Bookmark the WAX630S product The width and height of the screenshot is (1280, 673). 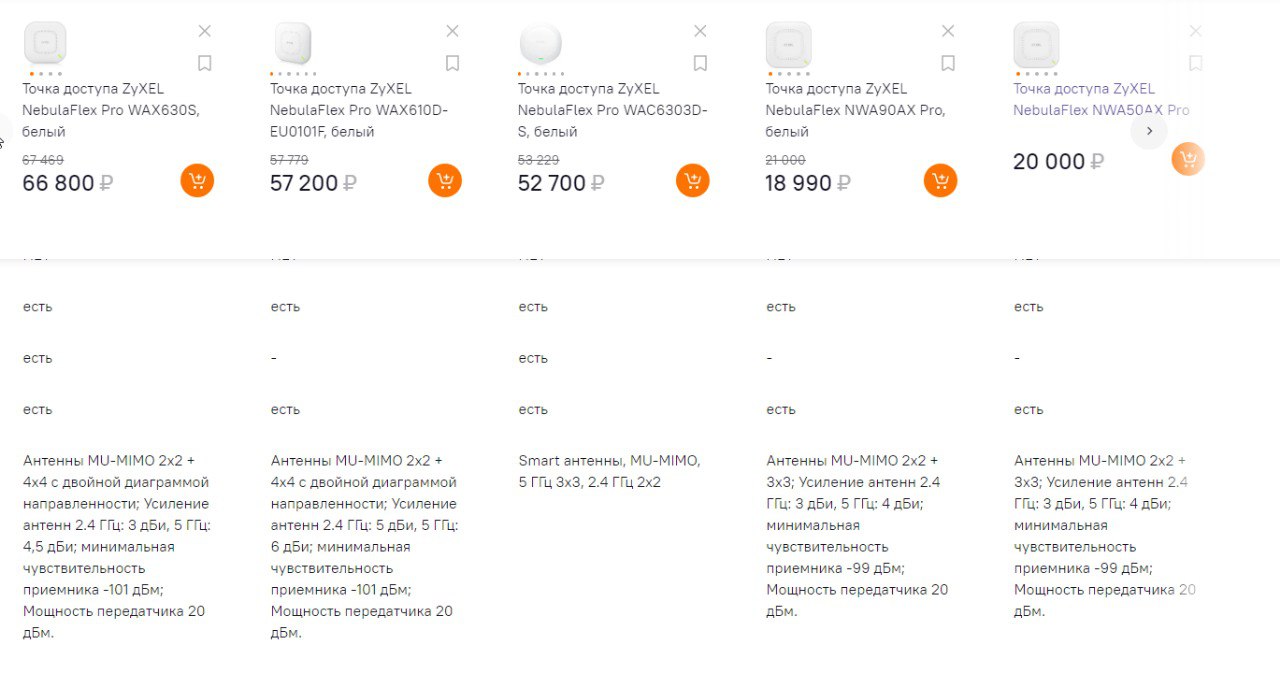tap(205, 64)
